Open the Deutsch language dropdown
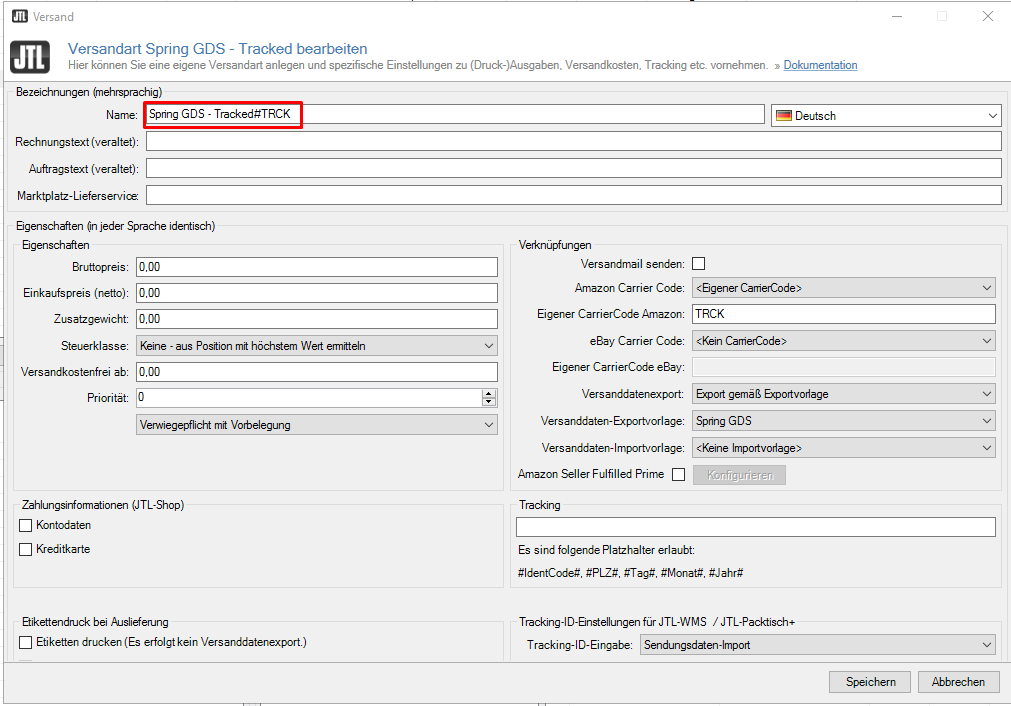1011x706 pixels. tap(886, 116)
